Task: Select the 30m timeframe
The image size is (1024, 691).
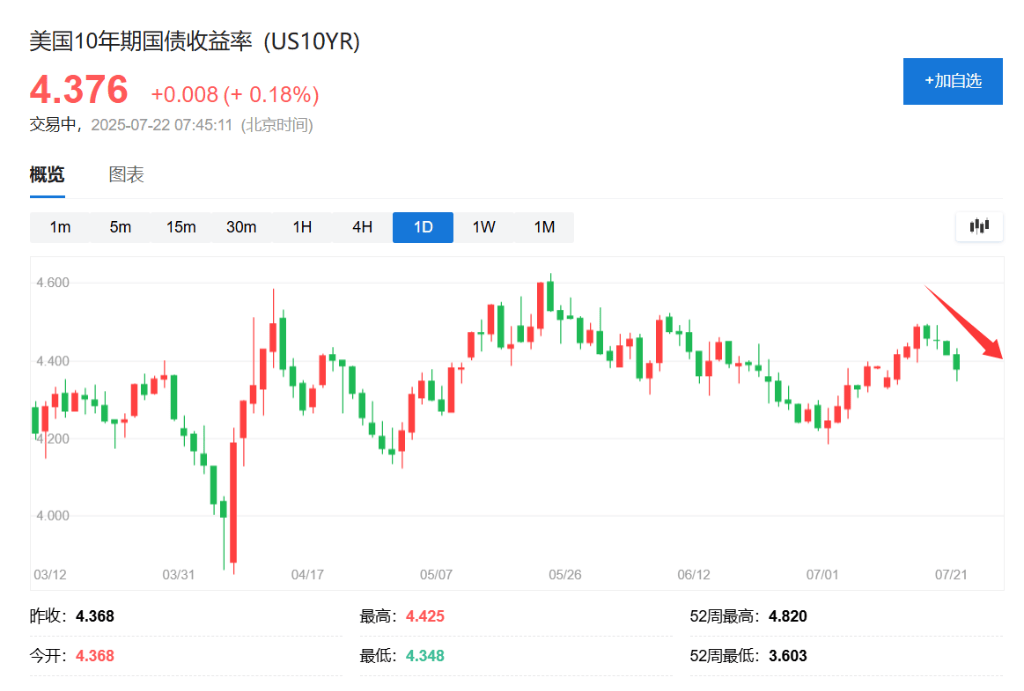Action: [241, 227]
